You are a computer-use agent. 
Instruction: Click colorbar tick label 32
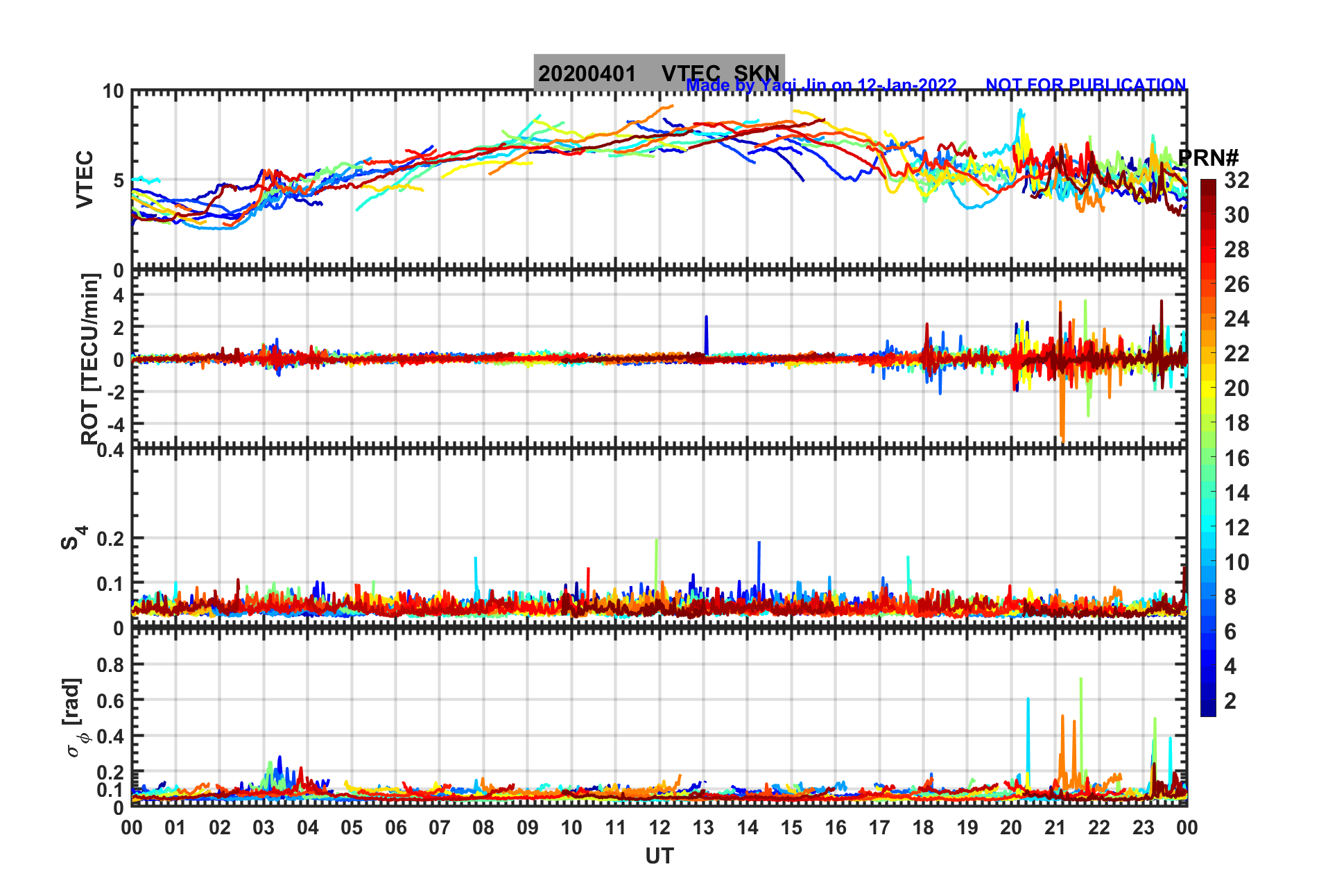(1236, 180)
